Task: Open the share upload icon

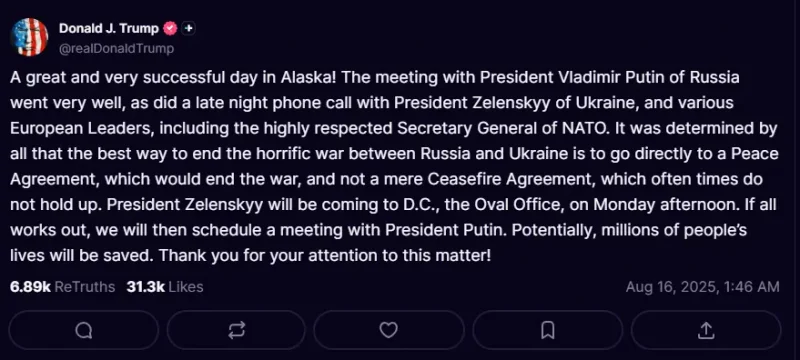Action: click(x=706, y=330)
